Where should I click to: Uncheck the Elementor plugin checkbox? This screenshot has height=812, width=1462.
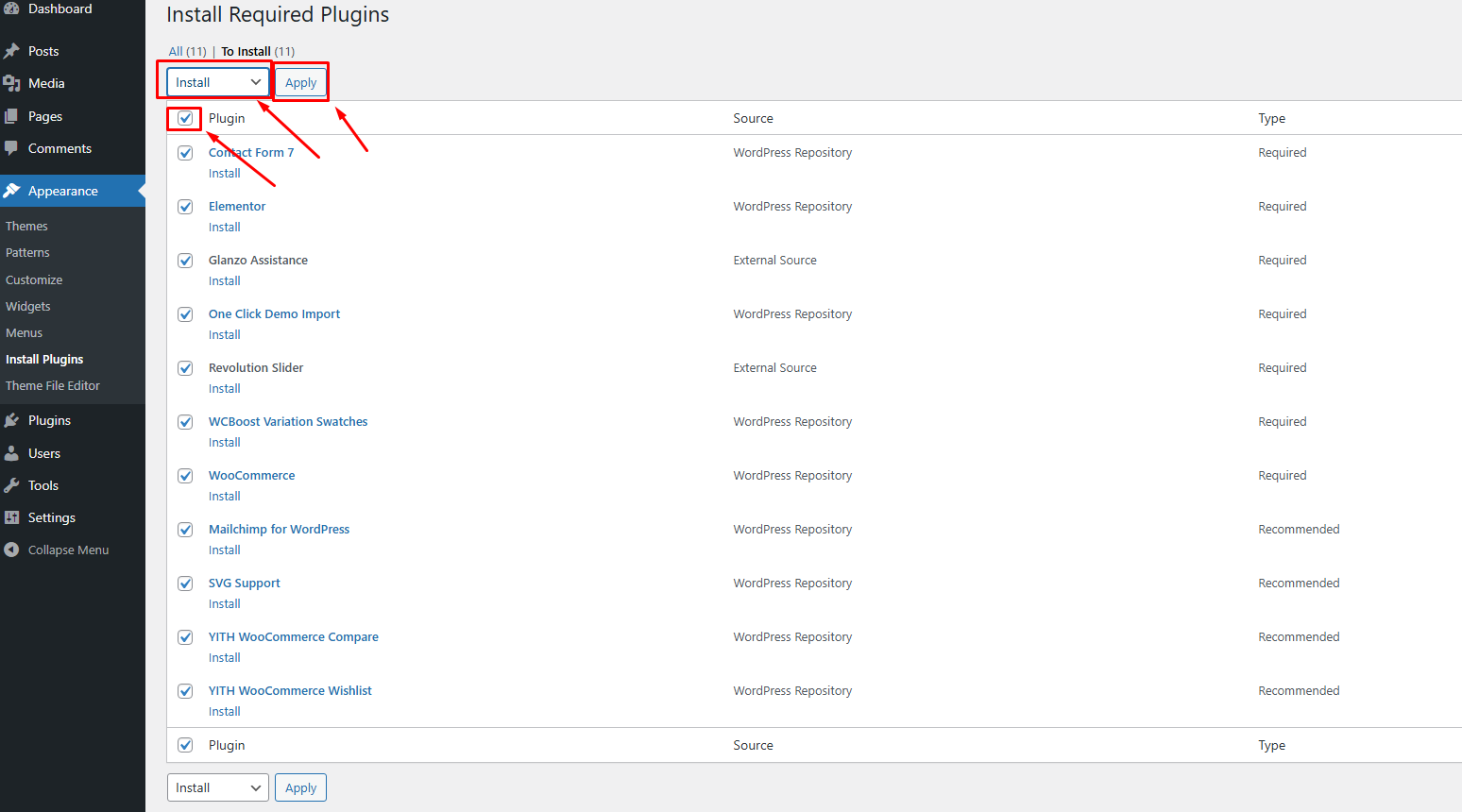(186, 207)
